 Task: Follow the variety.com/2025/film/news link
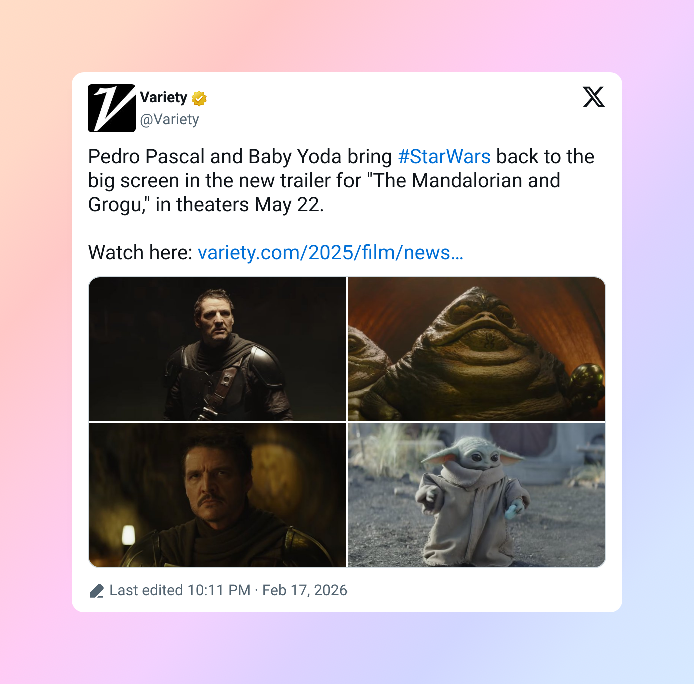coord(330,252)
